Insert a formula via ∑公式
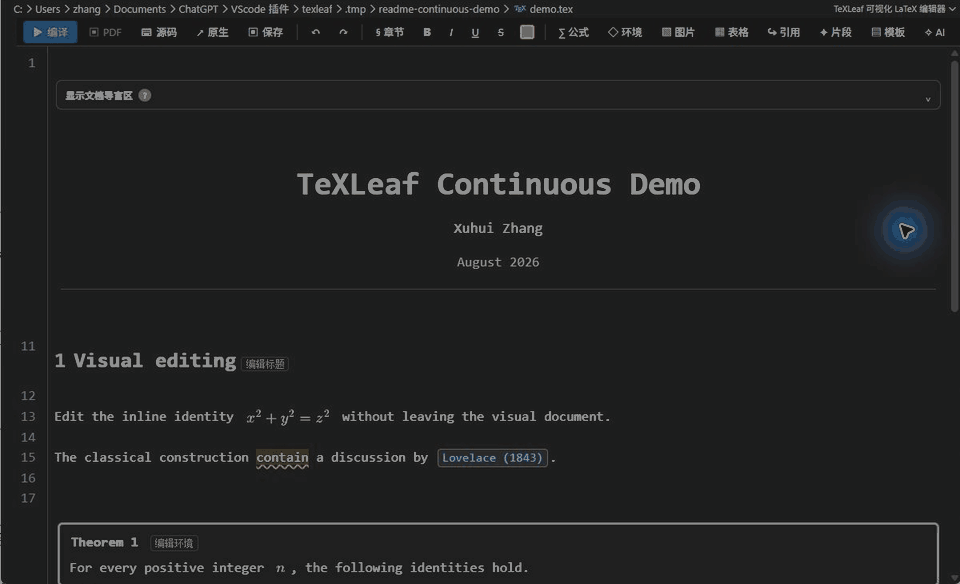Image resolution: width=960 pixels, height=584 pixels. tap(573, 32)
